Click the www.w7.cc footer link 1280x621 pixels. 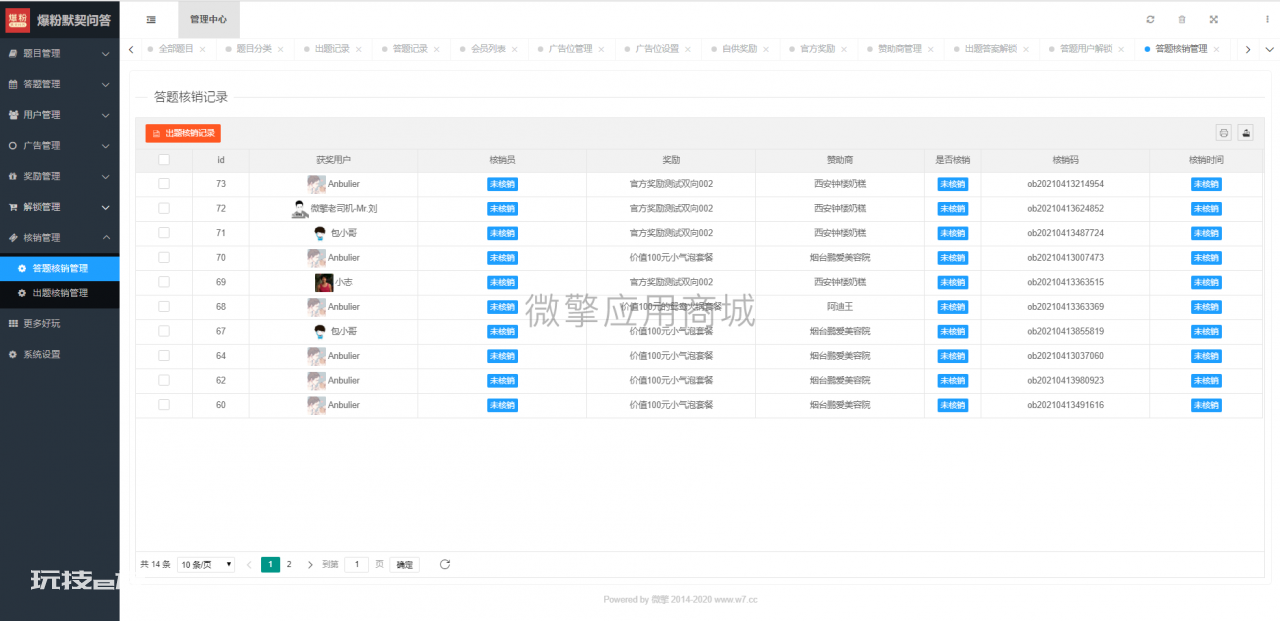736,600
